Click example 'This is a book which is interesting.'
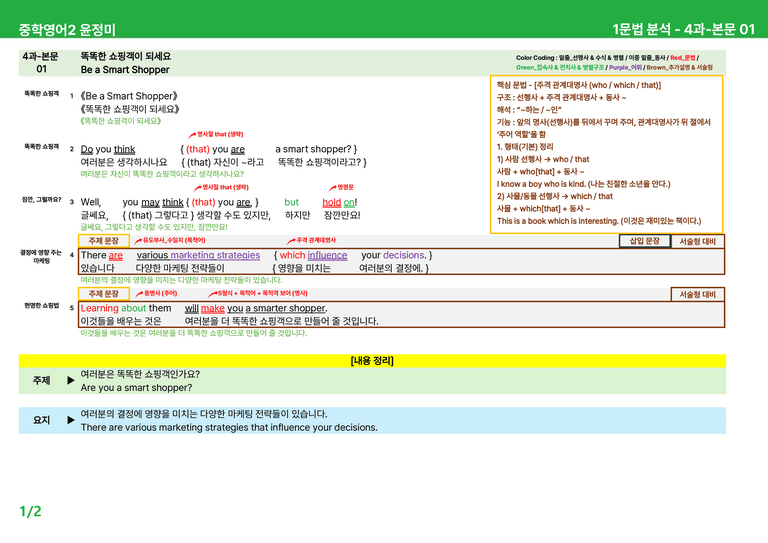The height and width of the screenshot is (543, 768). point(558,221)
